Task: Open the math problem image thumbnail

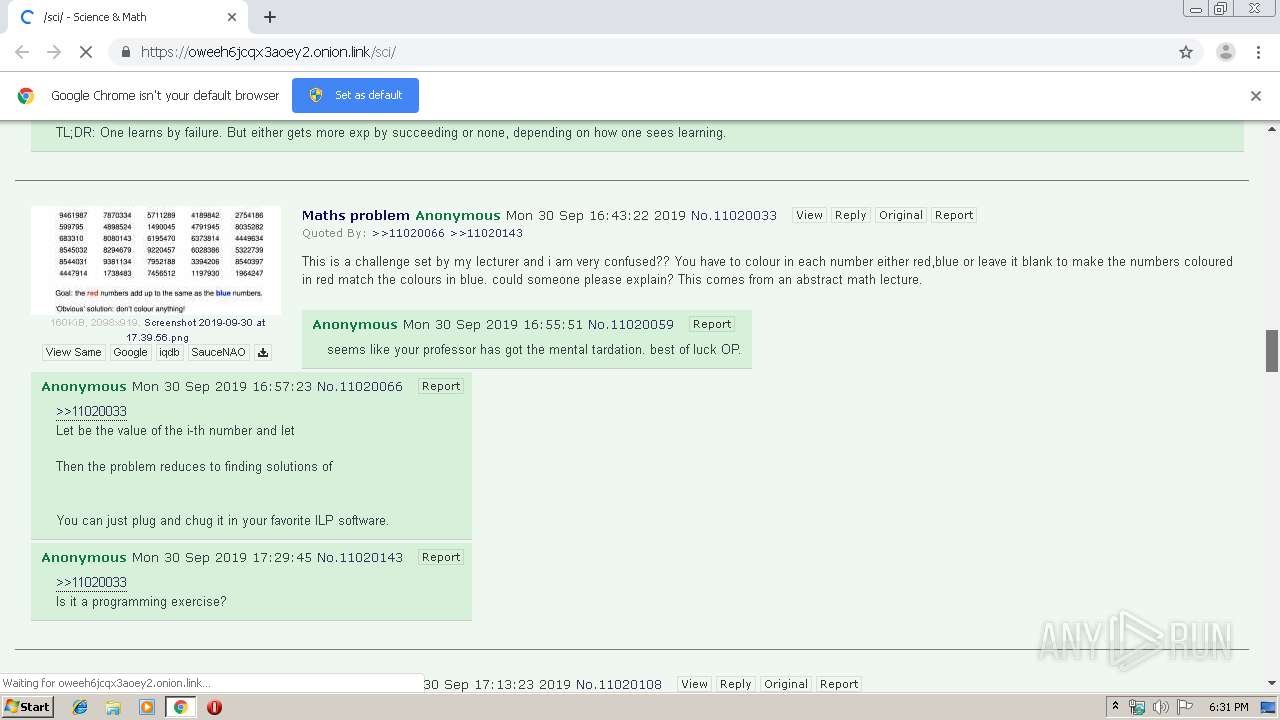Action: [x=156, y=260]
